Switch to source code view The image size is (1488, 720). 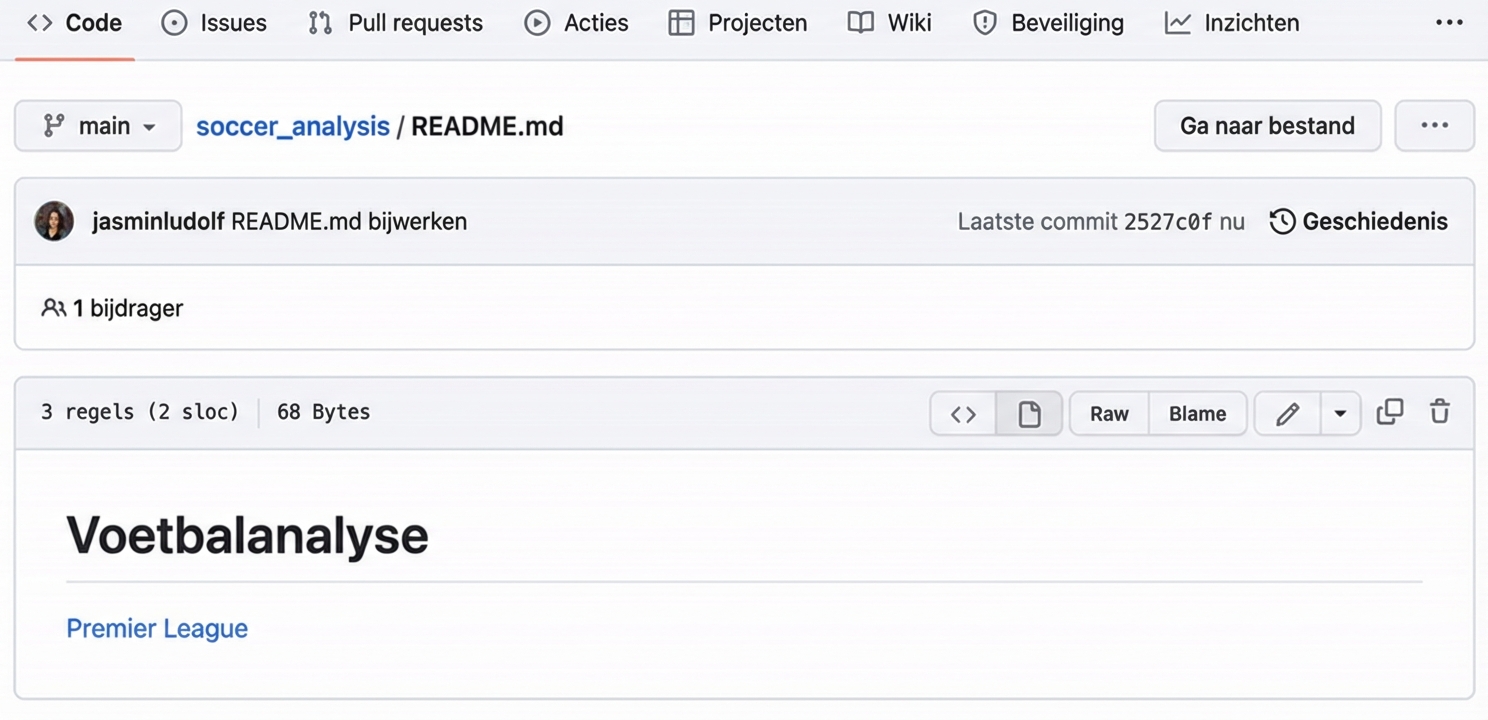point(963,414)
